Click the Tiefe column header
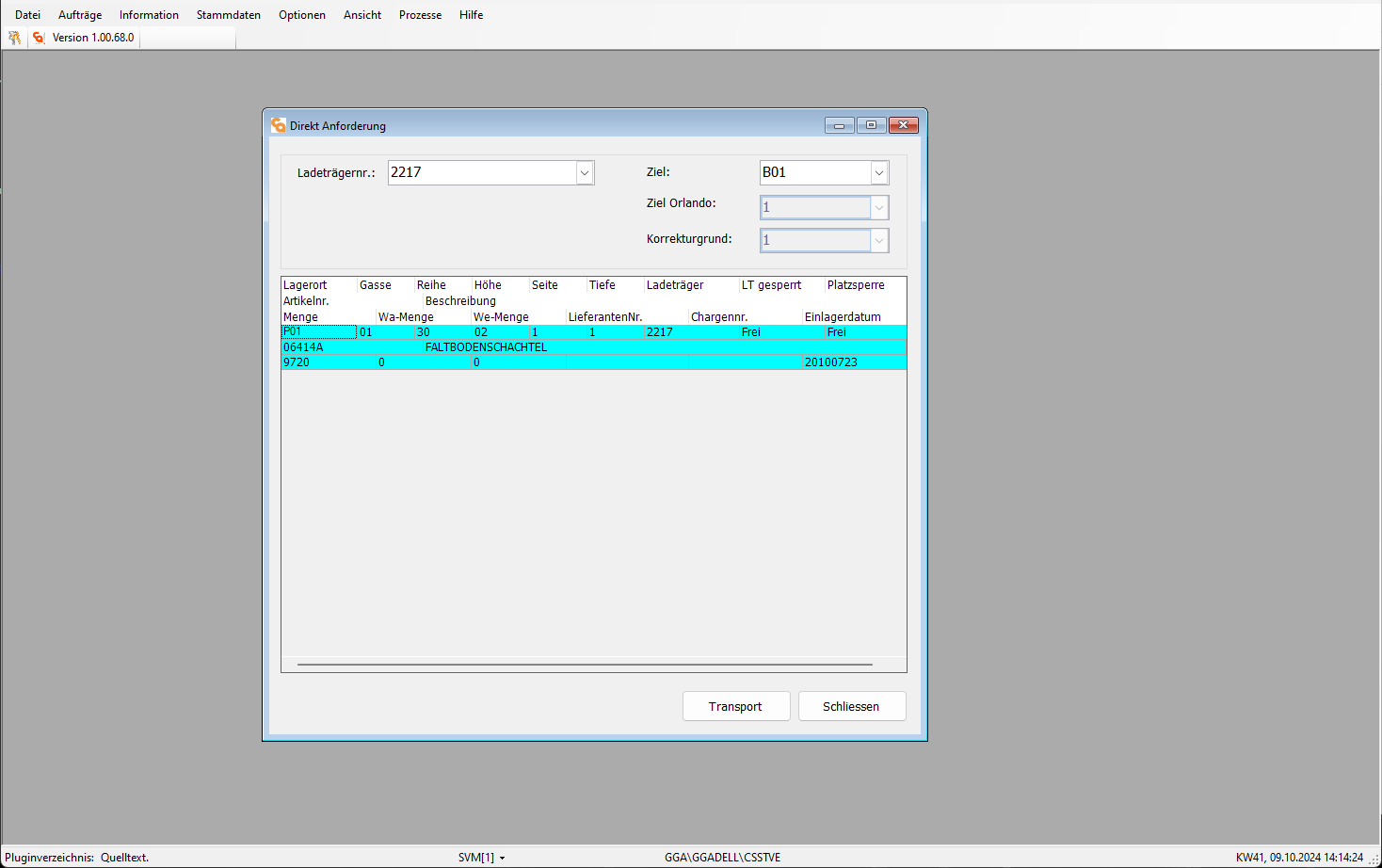Image resolution: width=1382 pixels, height=868 pixels. 603,285
